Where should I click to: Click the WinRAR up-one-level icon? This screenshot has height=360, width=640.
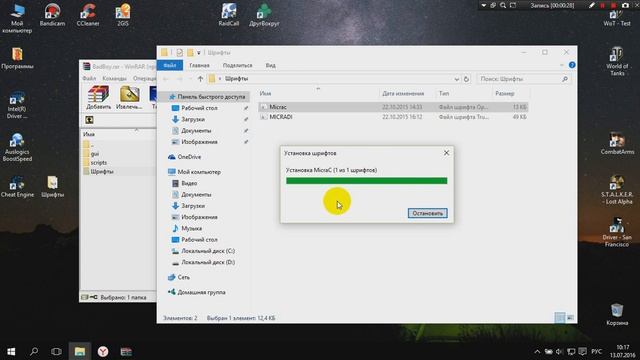click(89, 120)
